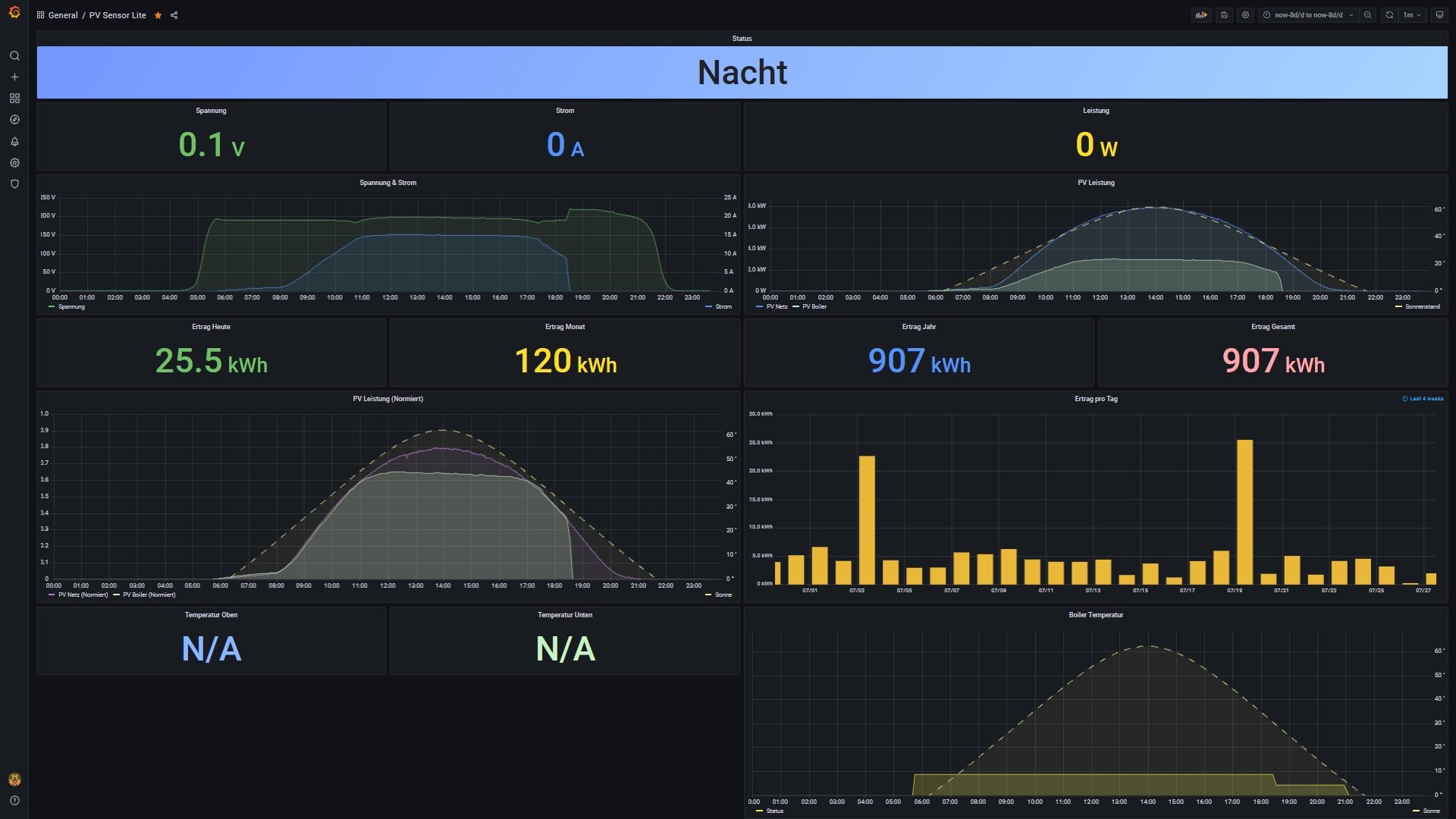Click the General folder breadcrumb
The height and width of the screenshot is (819, 1456).
coord(63,15)
